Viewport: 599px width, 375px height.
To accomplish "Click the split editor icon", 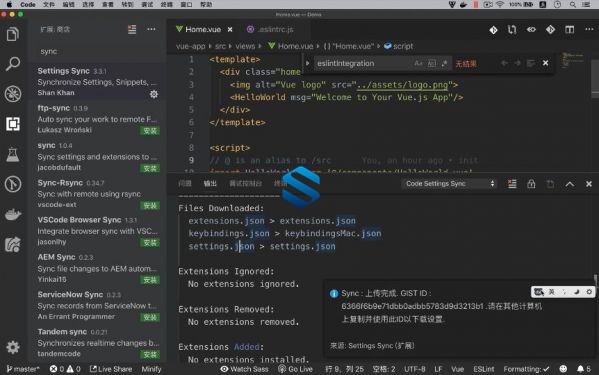I will [569, 29].
